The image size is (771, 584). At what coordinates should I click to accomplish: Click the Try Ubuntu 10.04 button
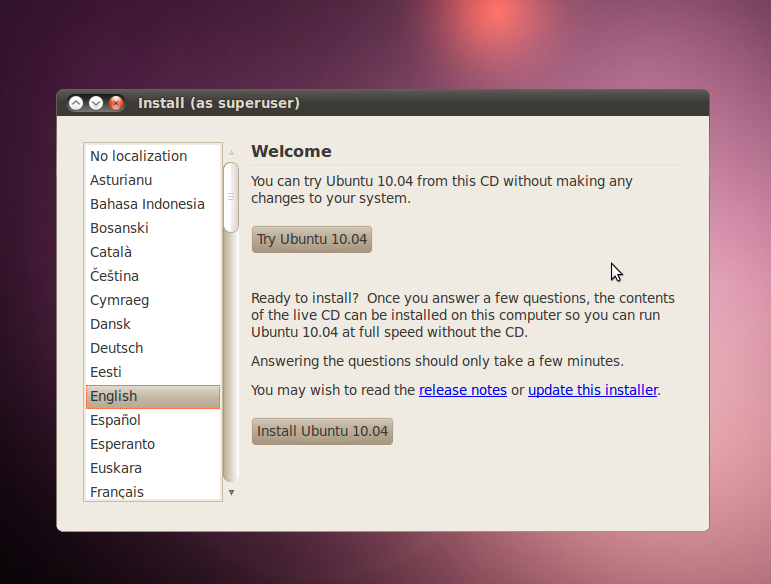312,239
